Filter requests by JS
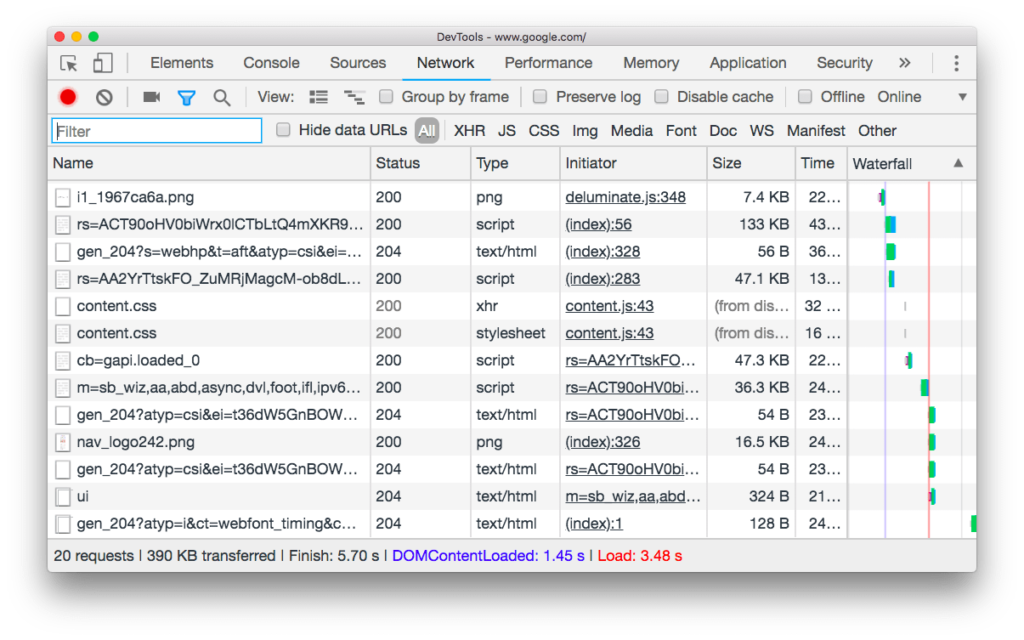Screen dimensions: 1024x640 [x=507, y=131]
